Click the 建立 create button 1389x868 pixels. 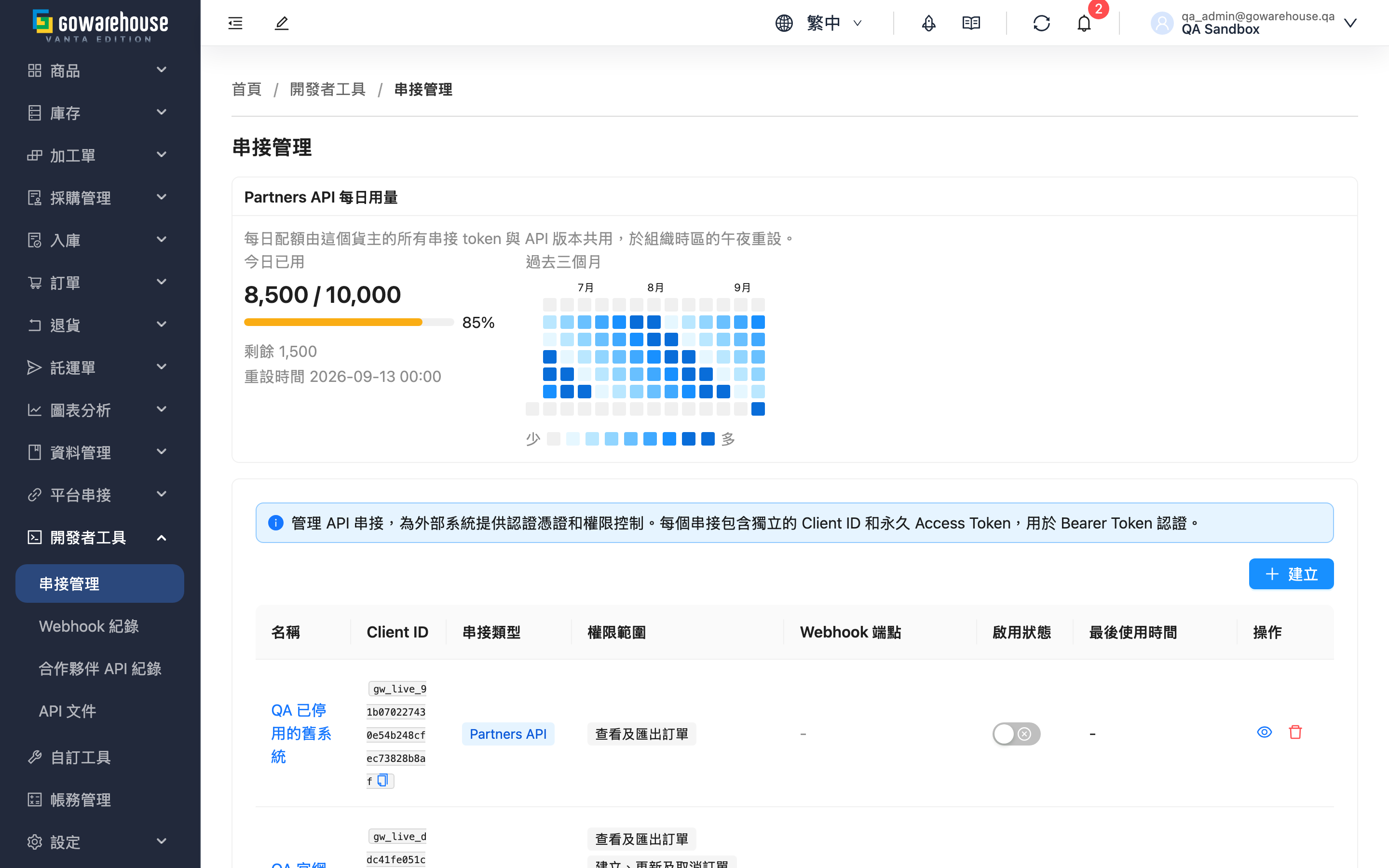point(1291,574)
